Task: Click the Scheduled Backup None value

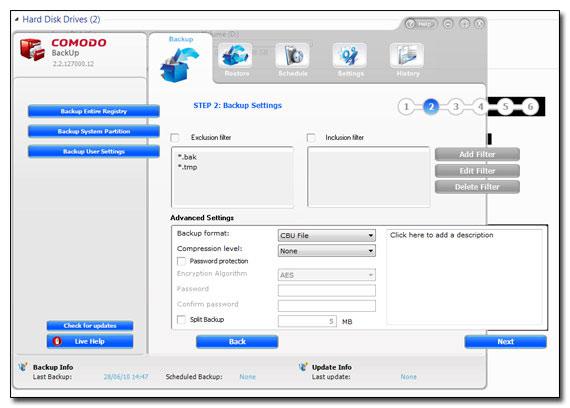Action: (x=248, y=377)
